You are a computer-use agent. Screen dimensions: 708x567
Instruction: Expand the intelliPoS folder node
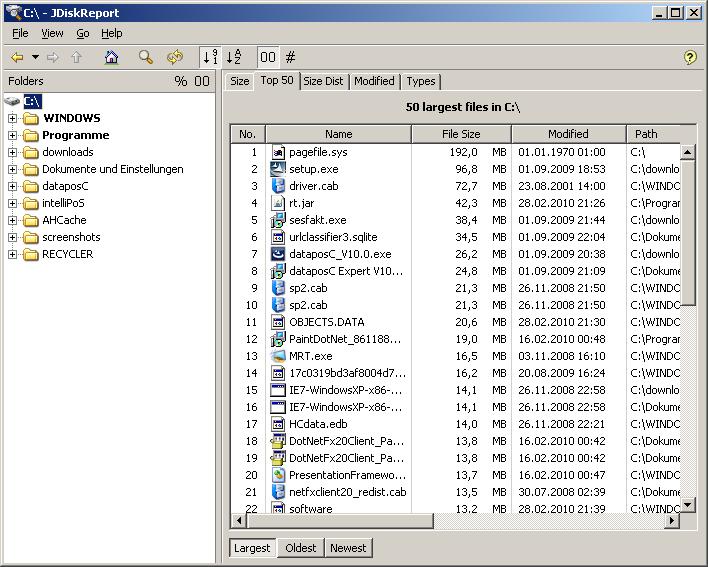click(13, 203)
